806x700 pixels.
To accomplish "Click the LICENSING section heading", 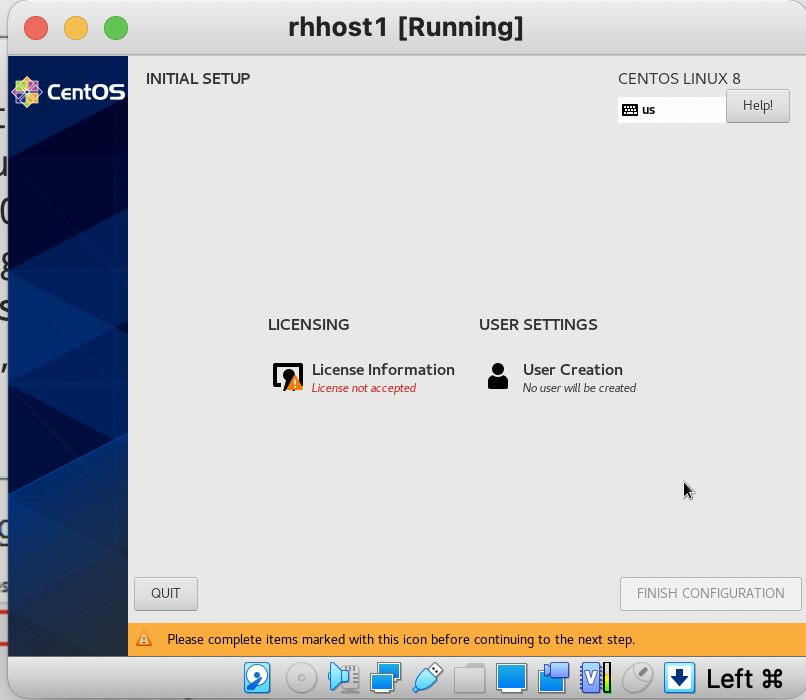I will point(308,325).
